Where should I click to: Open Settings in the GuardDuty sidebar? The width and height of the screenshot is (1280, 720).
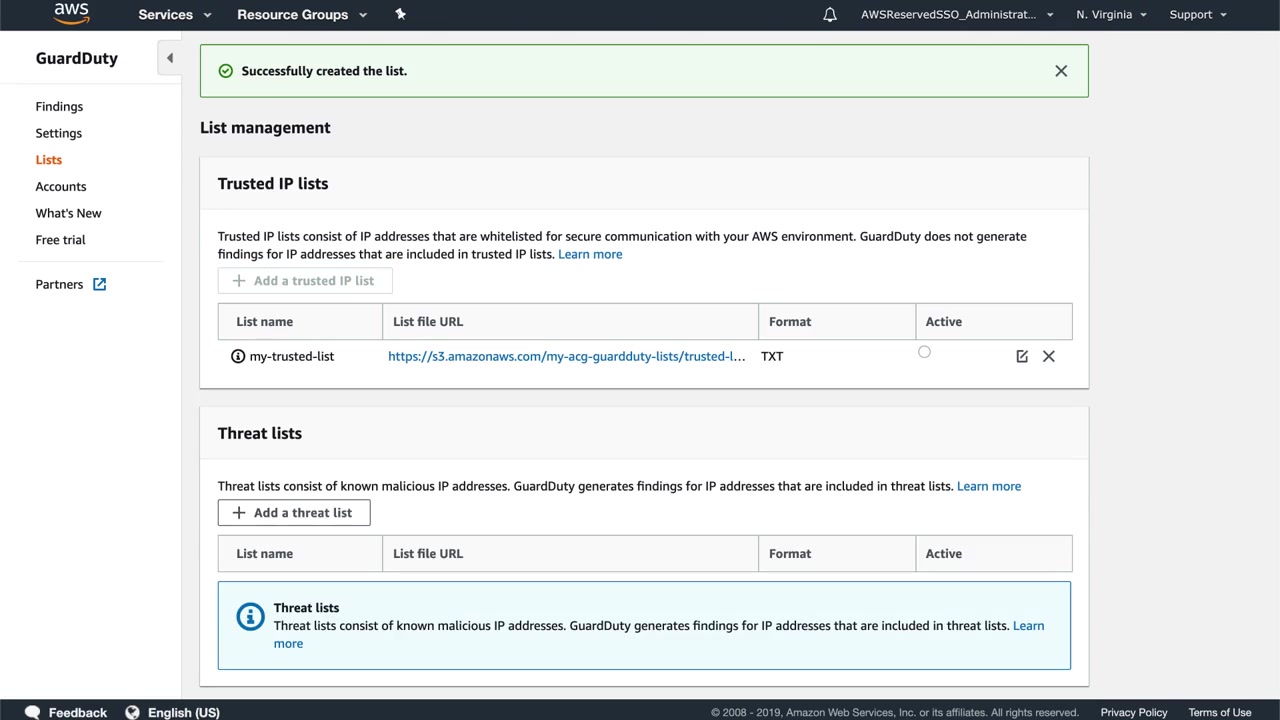click(59, 133)
